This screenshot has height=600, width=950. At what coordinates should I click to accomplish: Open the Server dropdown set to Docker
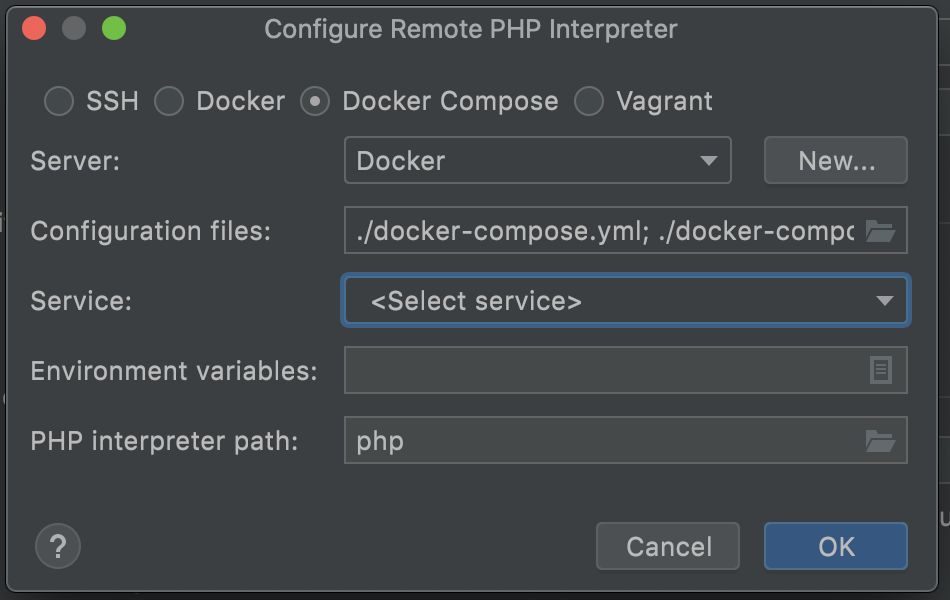click(537, 161)
